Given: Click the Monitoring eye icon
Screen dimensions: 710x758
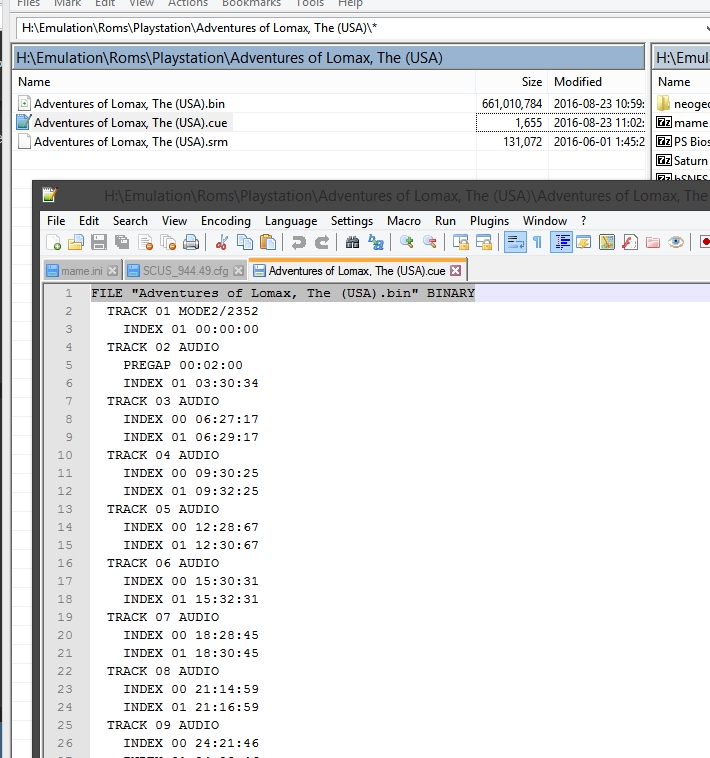Looking at the screenshot, I should point(676,242).
